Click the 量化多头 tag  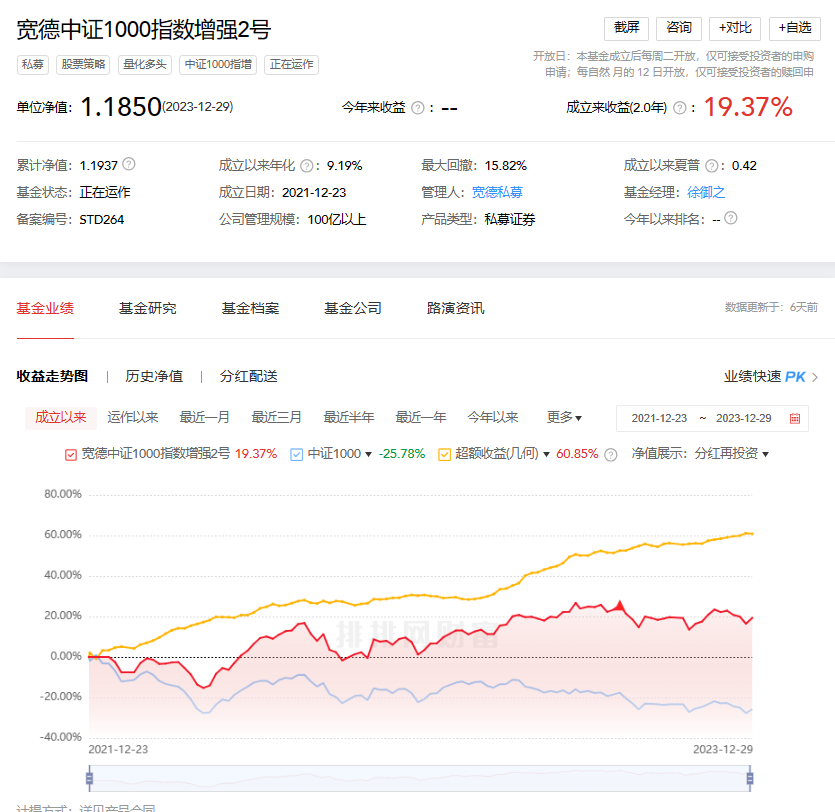pyautogui.click(x=145, y=64)
